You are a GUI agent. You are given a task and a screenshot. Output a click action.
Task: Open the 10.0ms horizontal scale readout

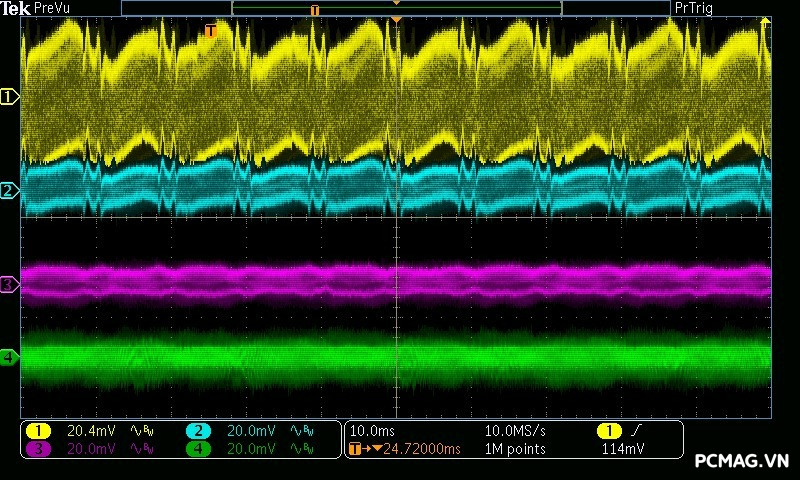pyautogui.click(x=371, y=431)
